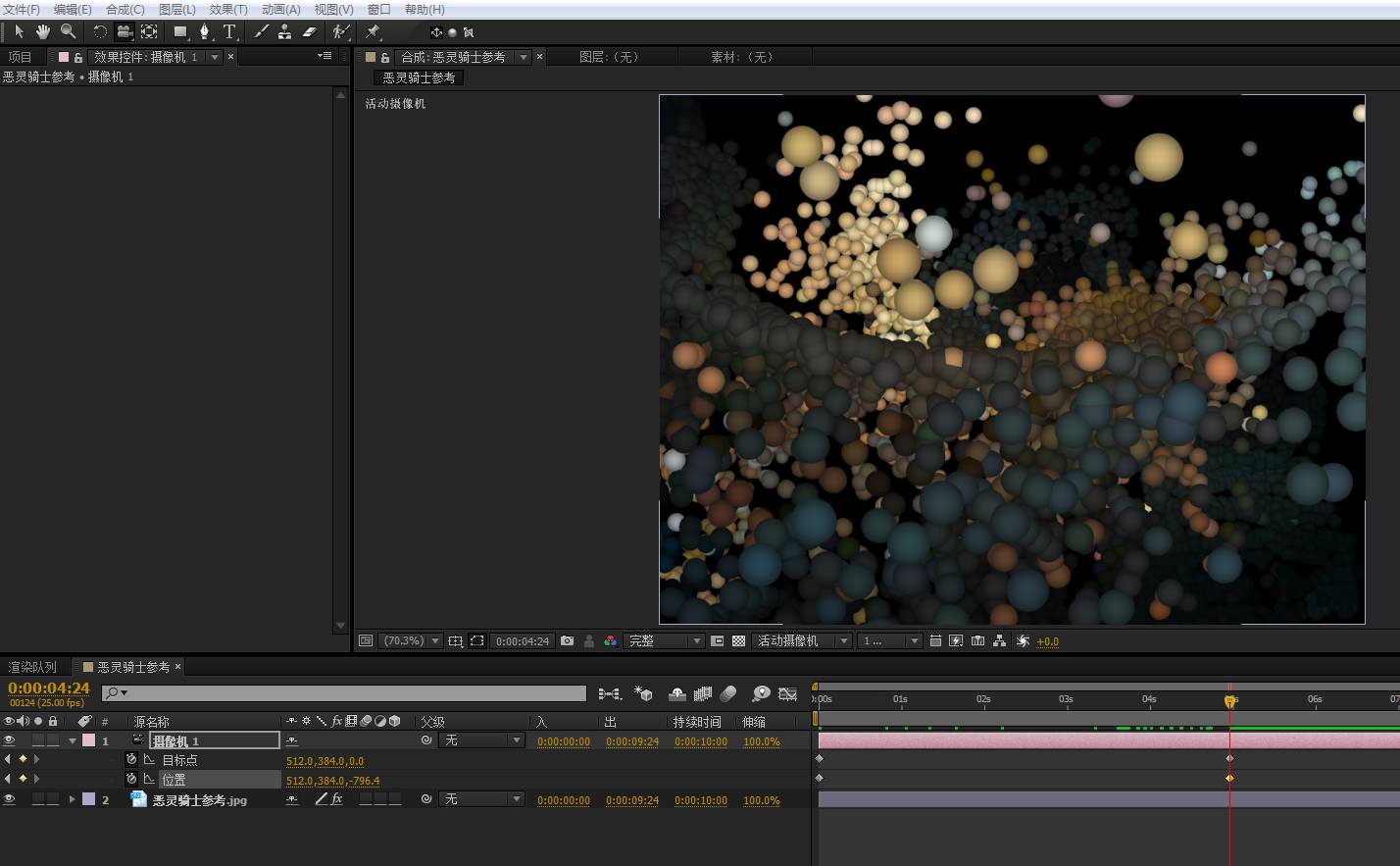Toggle the transparency grid in viewer

point(739,640)
